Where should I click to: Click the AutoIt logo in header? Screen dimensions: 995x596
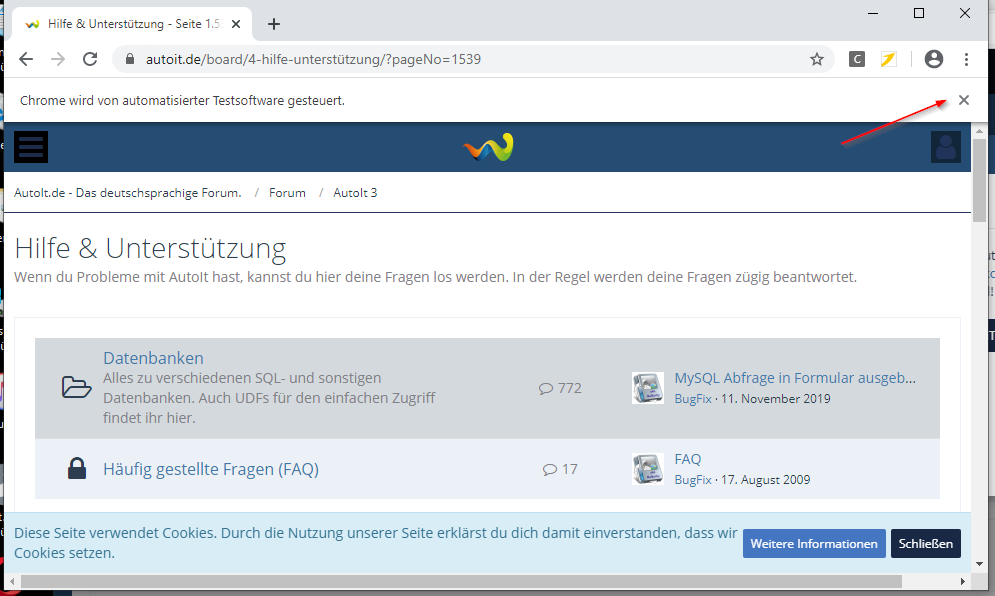(x=488, y=147)
